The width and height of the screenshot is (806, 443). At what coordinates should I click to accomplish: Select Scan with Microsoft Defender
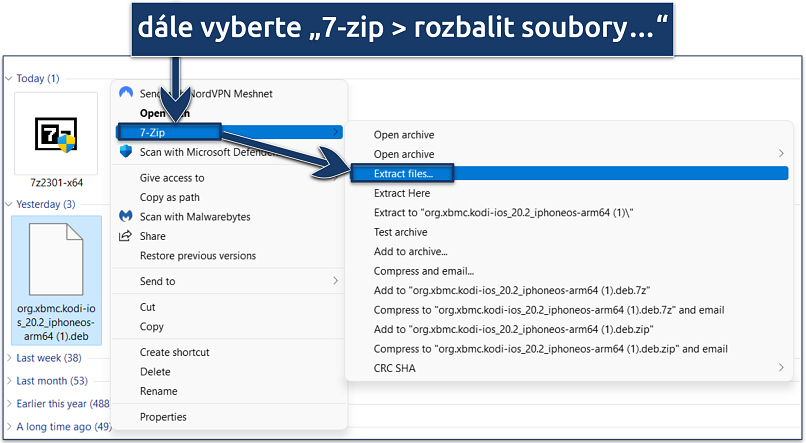(207, 152)
